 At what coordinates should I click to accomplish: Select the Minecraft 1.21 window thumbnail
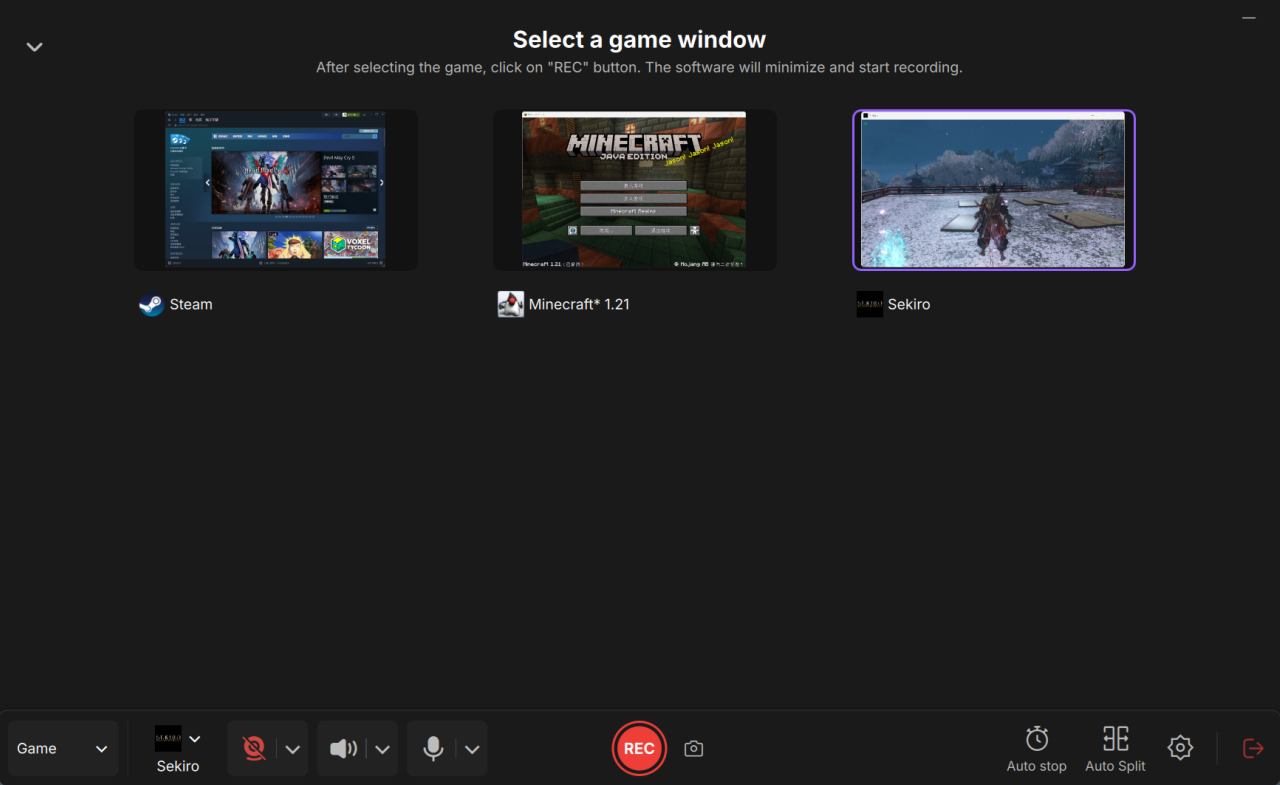click(x=635, y=190)
